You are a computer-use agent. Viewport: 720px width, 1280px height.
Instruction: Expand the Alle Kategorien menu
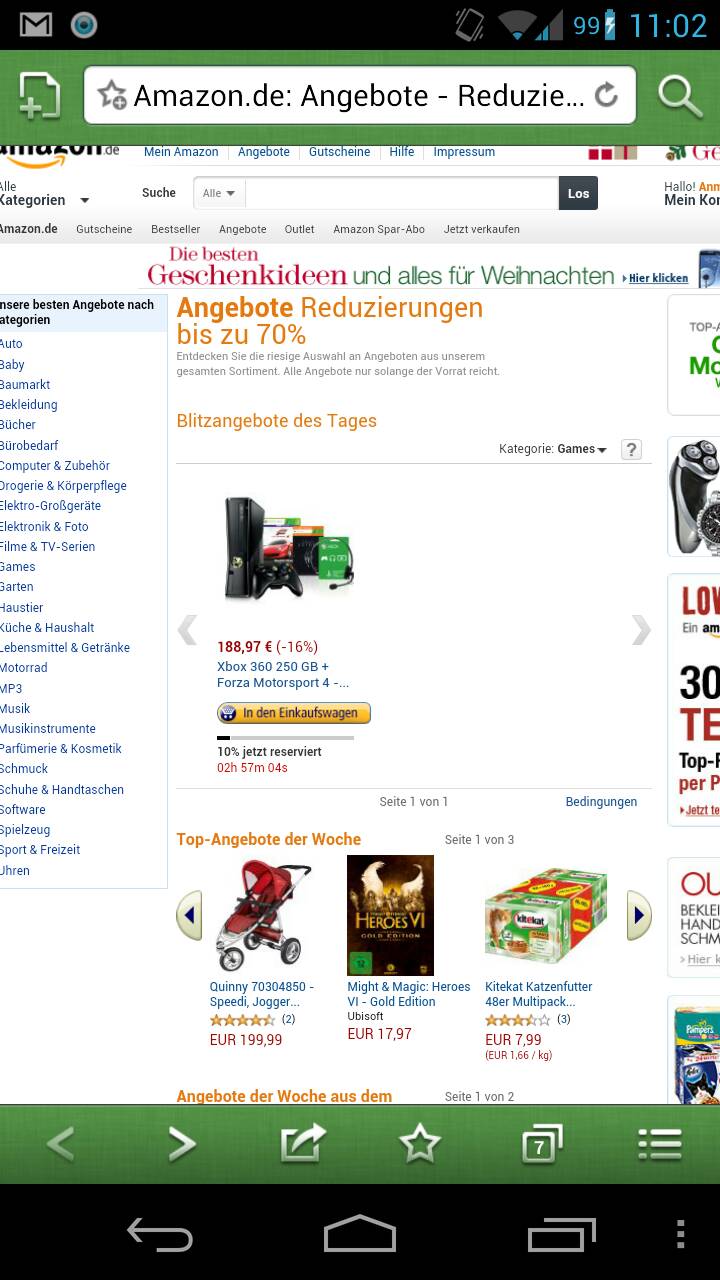(x=44, y=194)
